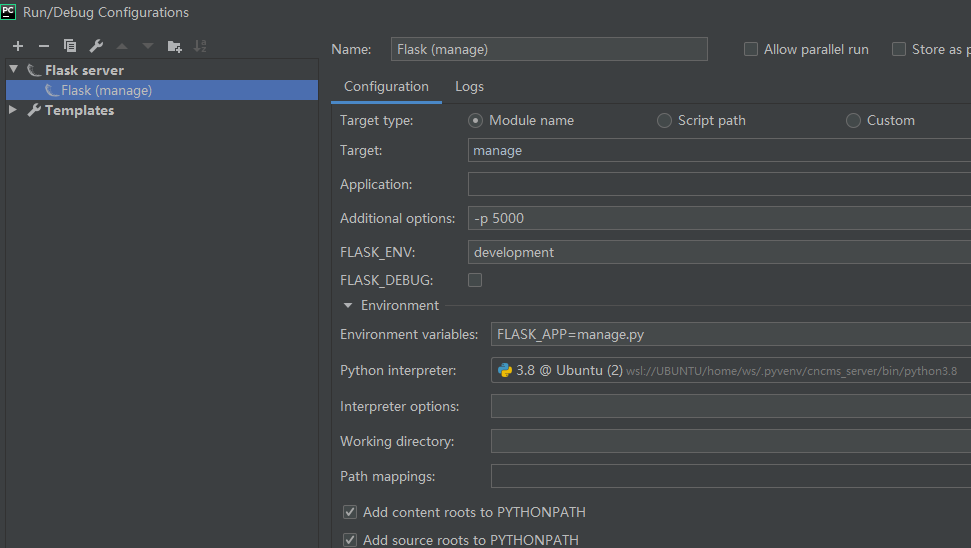
Task: Click the Templates wrench icon in the tree
Action: coord(34,110)
